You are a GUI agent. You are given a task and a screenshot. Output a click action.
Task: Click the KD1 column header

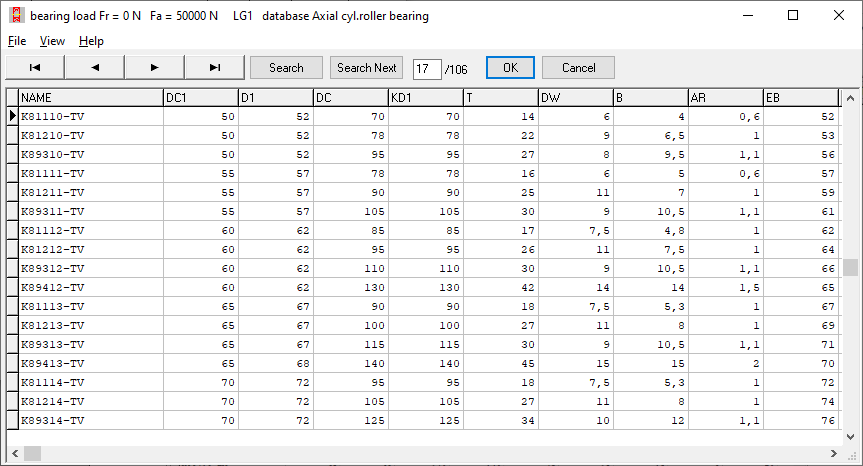pos(425,98)
